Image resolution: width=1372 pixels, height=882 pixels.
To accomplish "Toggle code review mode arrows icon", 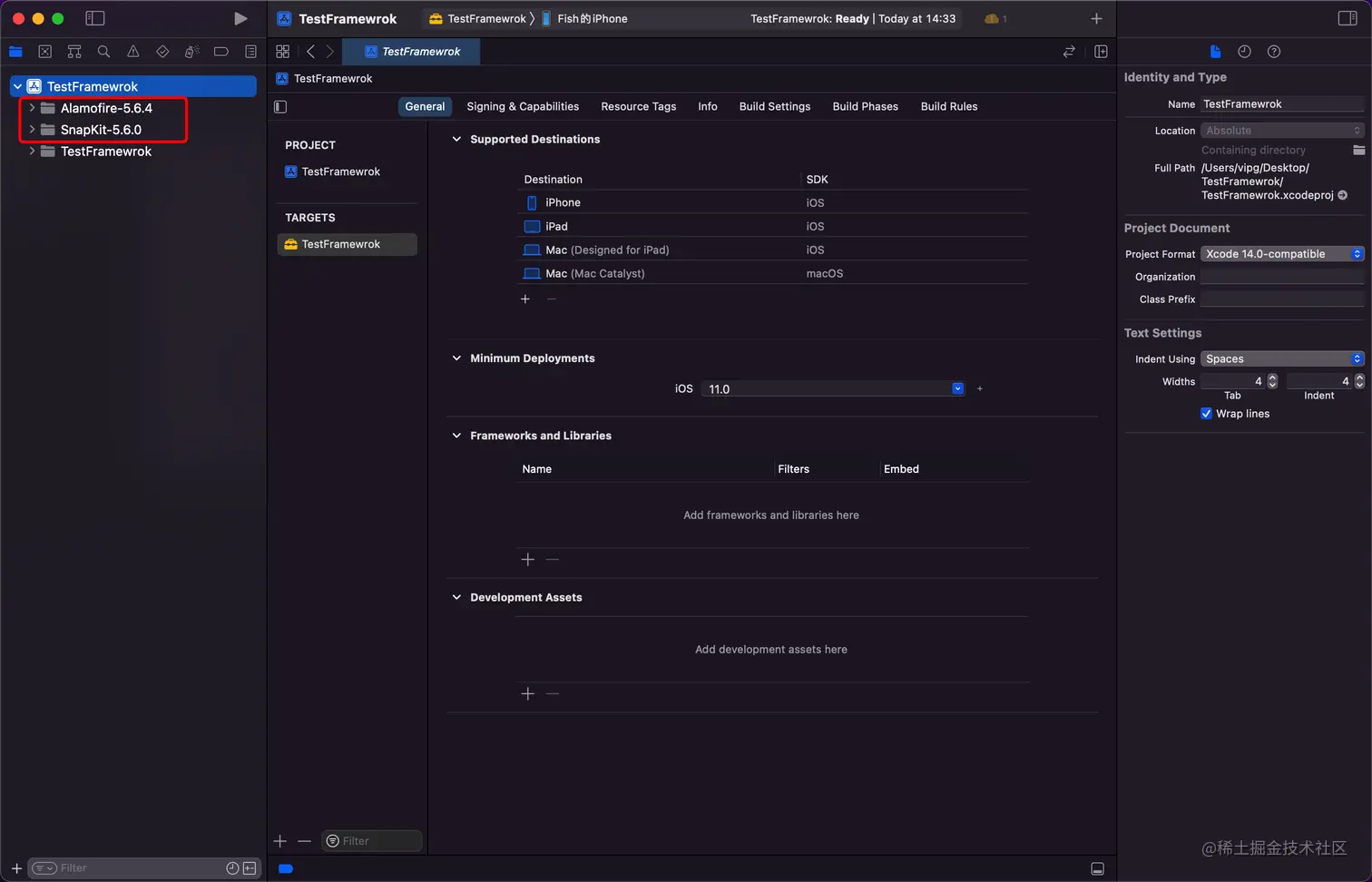I will [x=1069, y=52].
